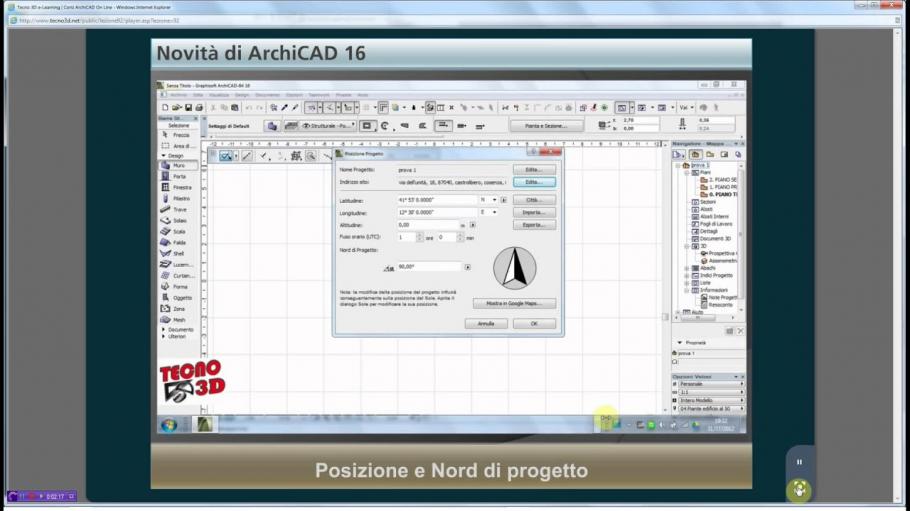Click the Città button
This screenshot has width=910, height=511.
(x=534, y=200)
